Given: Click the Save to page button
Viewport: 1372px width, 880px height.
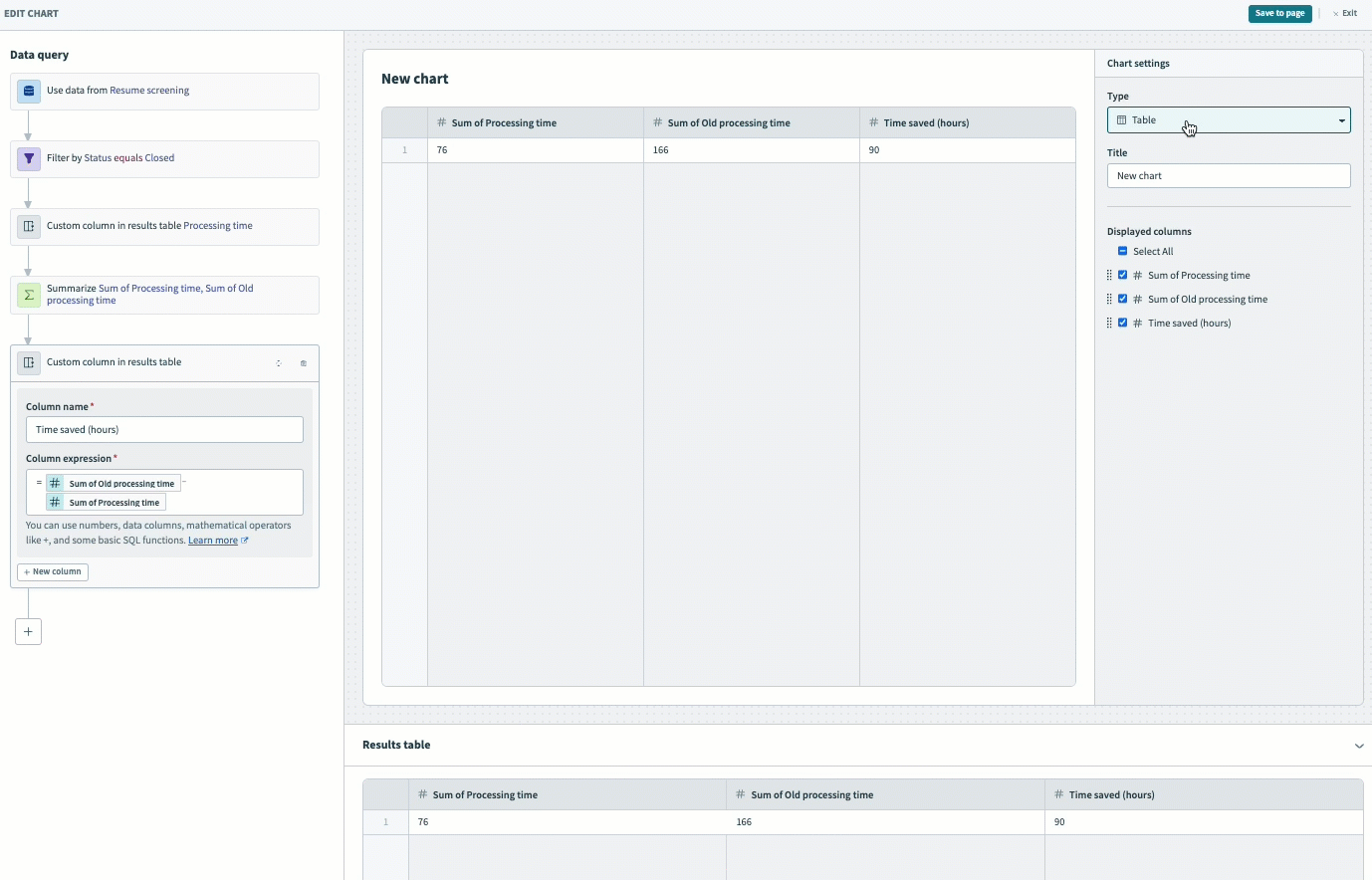Looking at the screenshot, I should [x=1279, y=13].
